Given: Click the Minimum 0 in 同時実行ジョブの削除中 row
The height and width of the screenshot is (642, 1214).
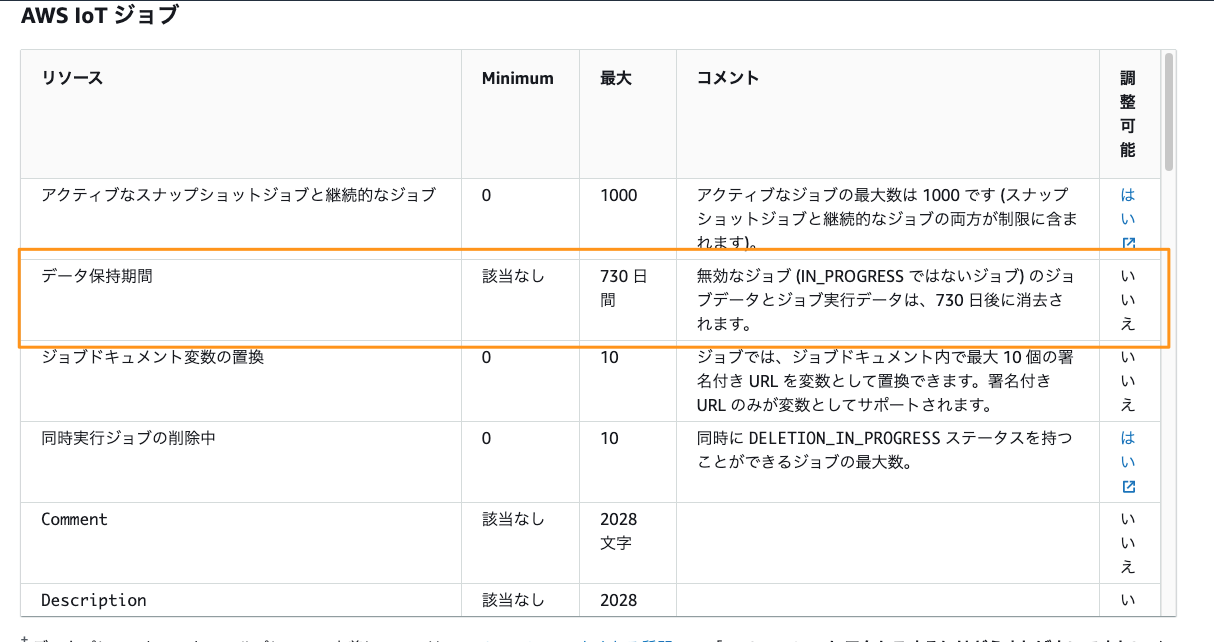Looking at the screenshot, I should click(486, 438).
